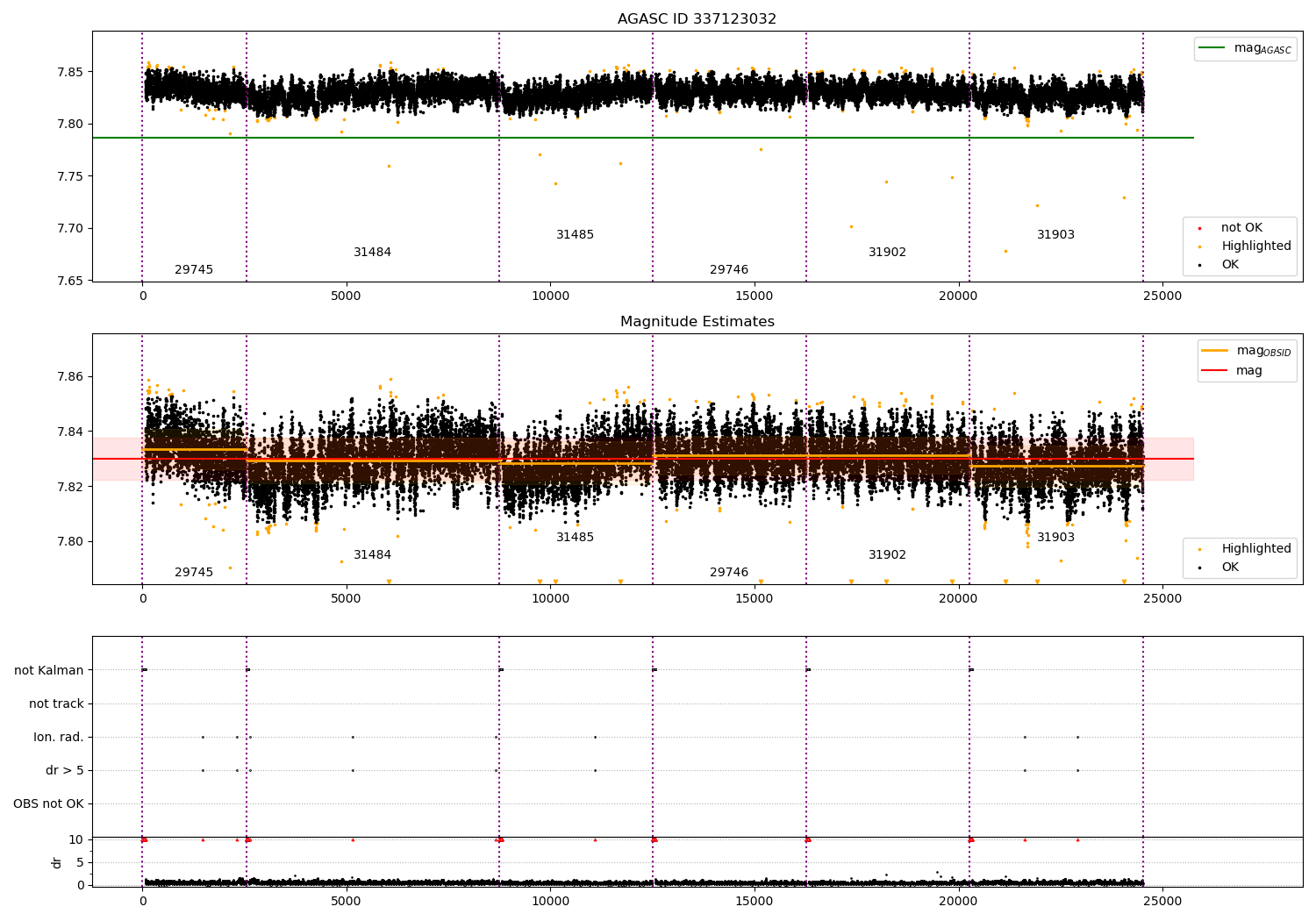Click obsid label 31485 in Magnitude Estimates plot
Image resolution: width=1316 pixels, height=921 pixels.
tap(575, 538)
